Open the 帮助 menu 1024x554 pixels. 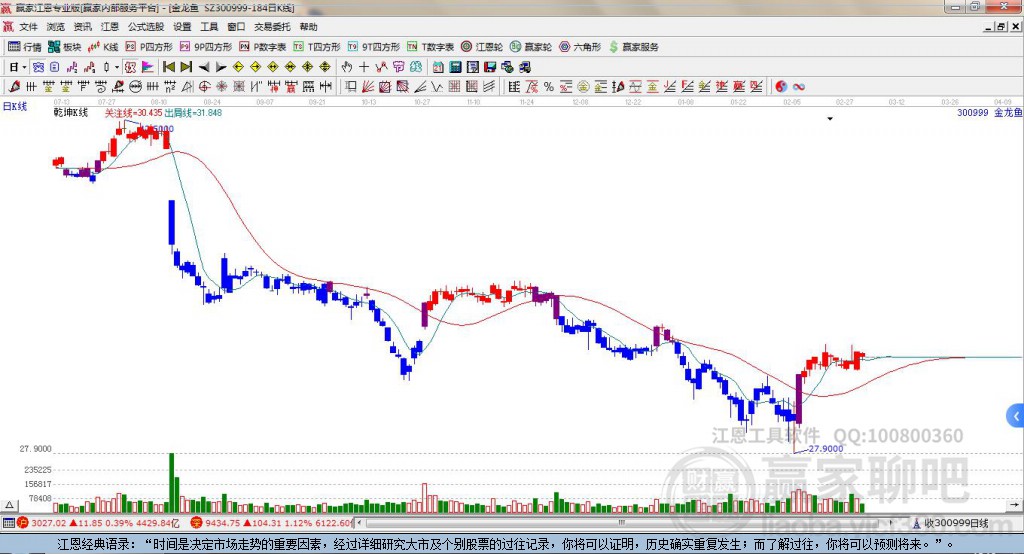tap(308, 27)
